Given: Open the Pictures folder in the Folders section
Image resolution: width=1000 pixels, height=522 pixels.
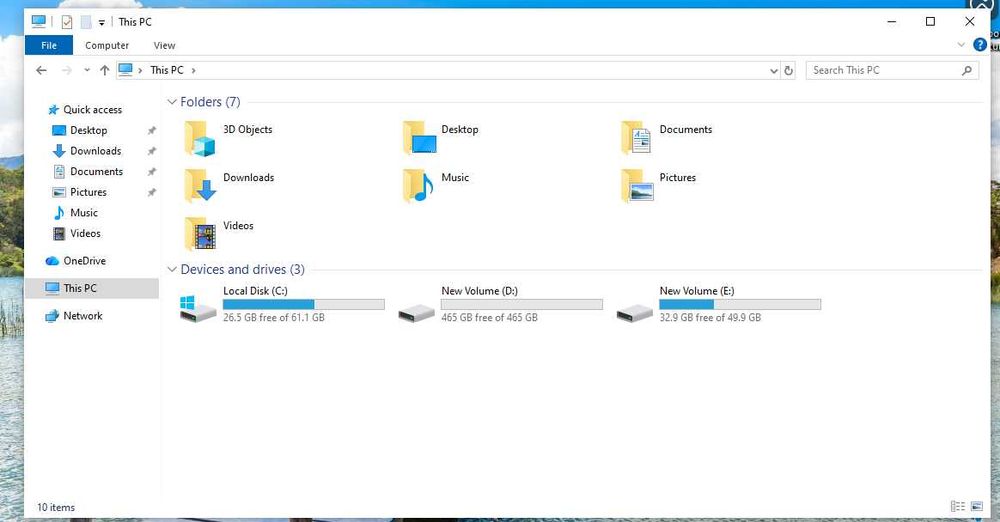Looking at the screenshot, I should [636, 186].
